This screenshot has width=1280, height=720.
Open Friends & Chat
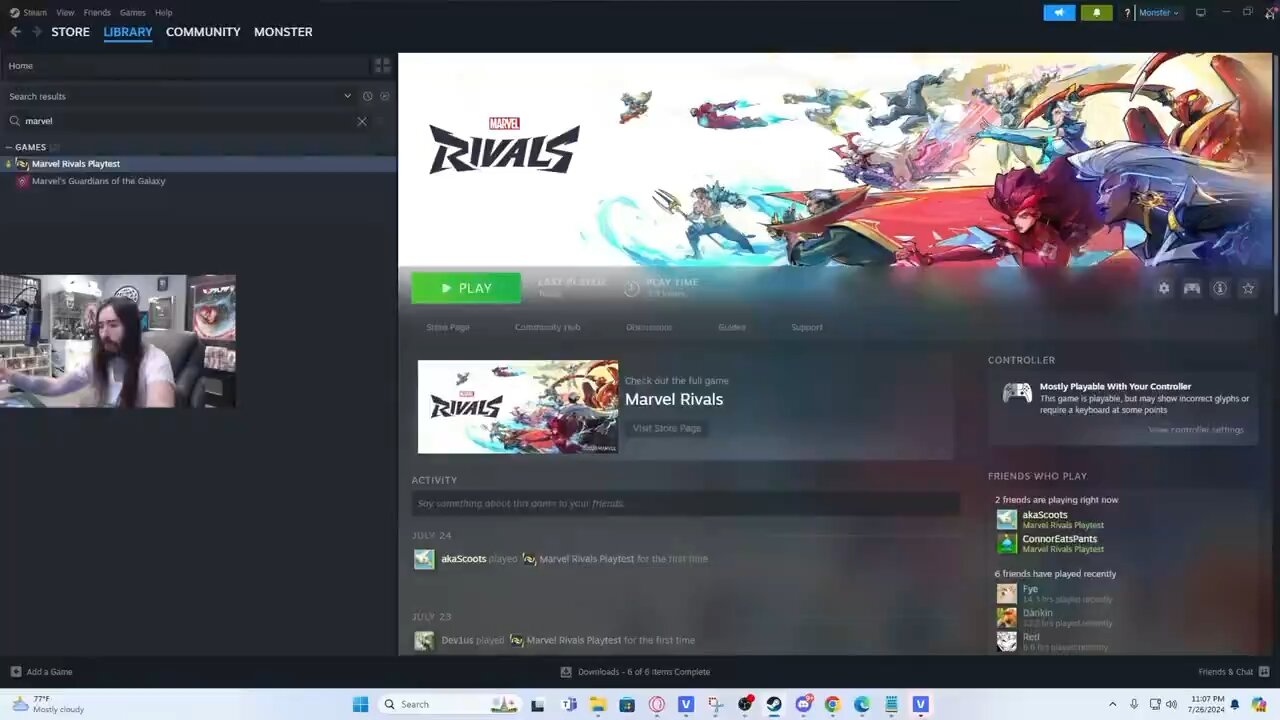click(1234, 672)
